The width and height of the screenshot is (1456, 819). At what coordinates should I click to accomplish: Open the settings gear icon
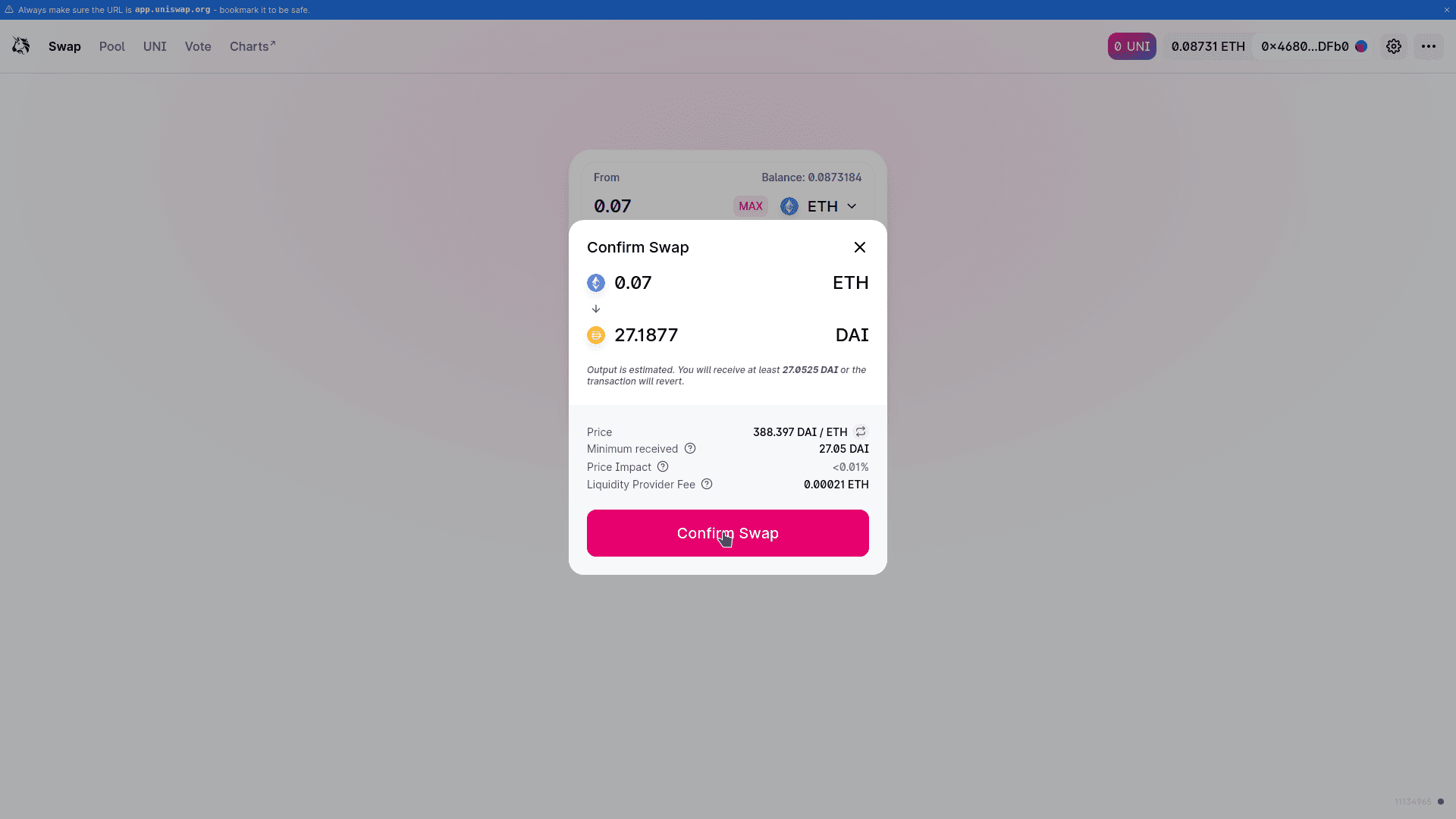pos(1394,46)
